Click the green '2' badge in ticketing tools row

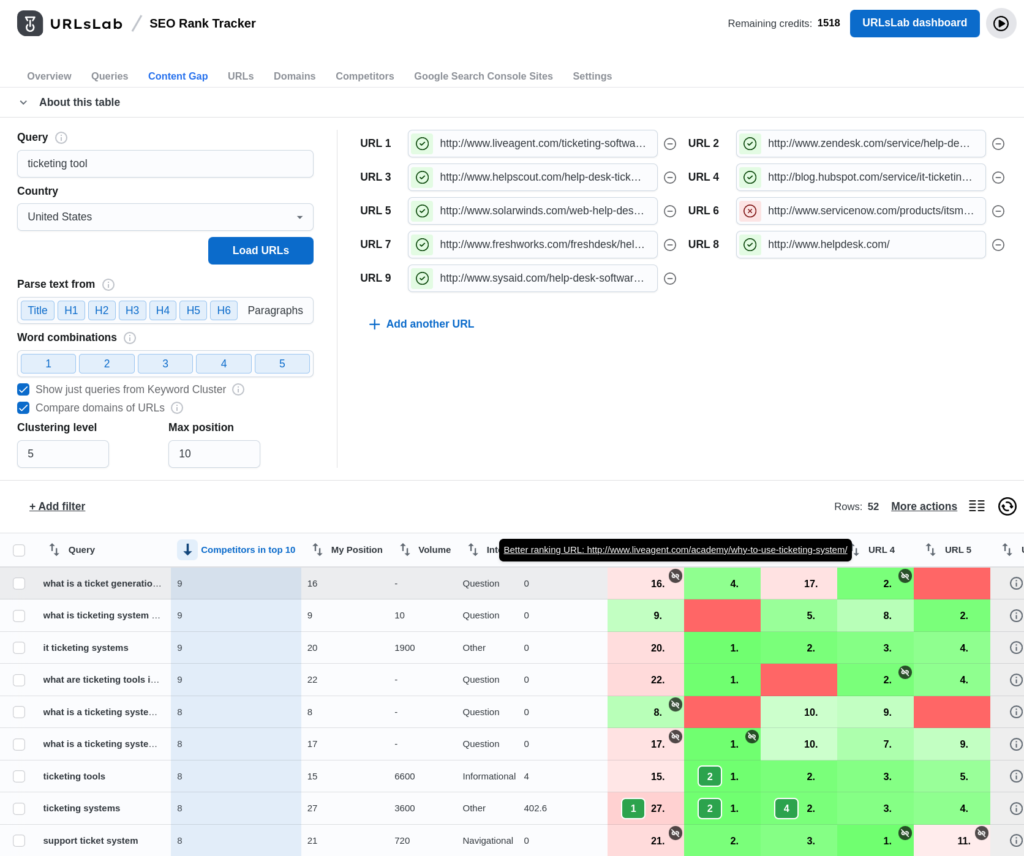710,776
